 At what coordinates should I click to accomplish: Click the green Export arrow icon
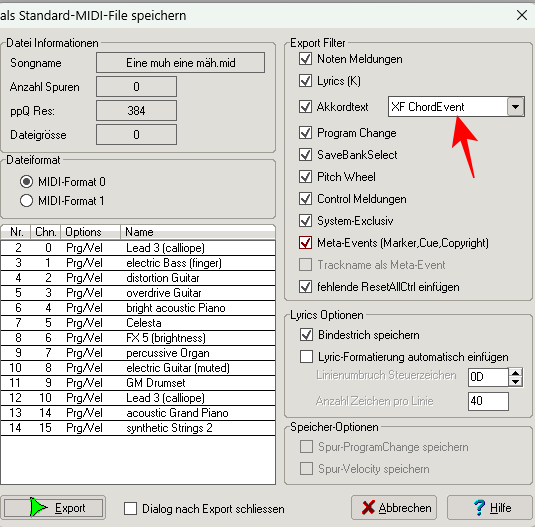click(38, 507)
